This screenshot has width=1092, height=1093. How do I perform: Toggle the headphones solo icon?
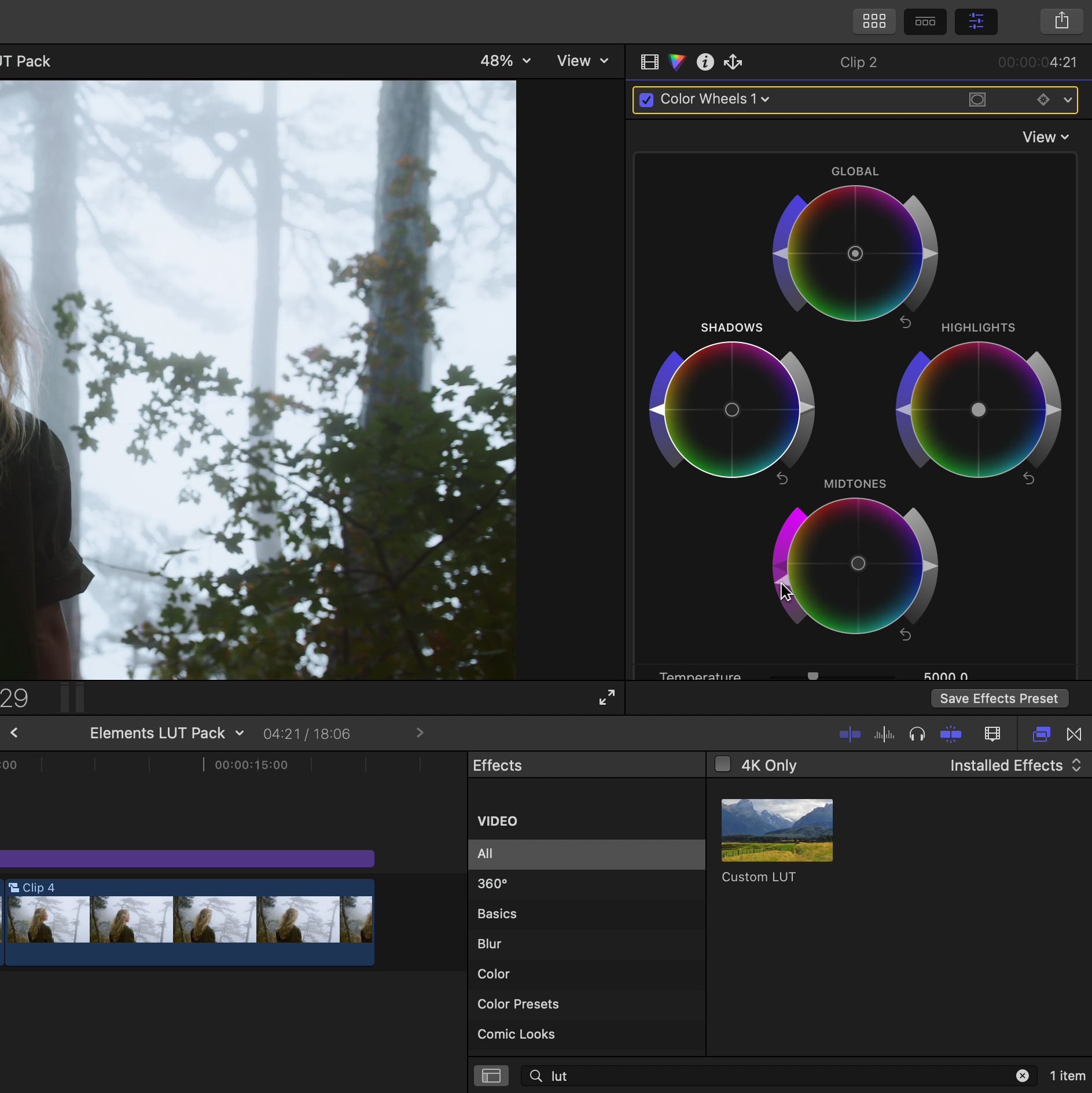[917, 734]
